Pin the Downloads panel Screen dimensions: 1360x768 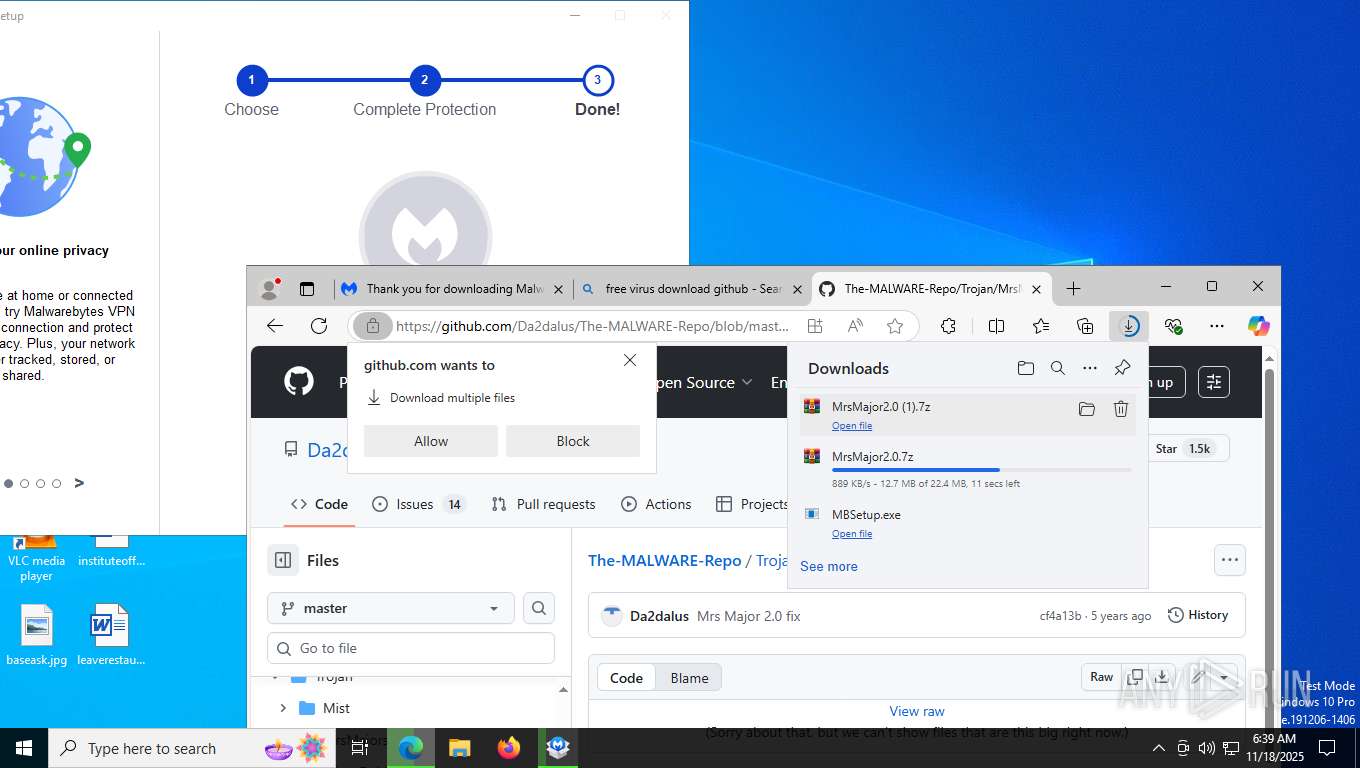[x=1122, y=368]
